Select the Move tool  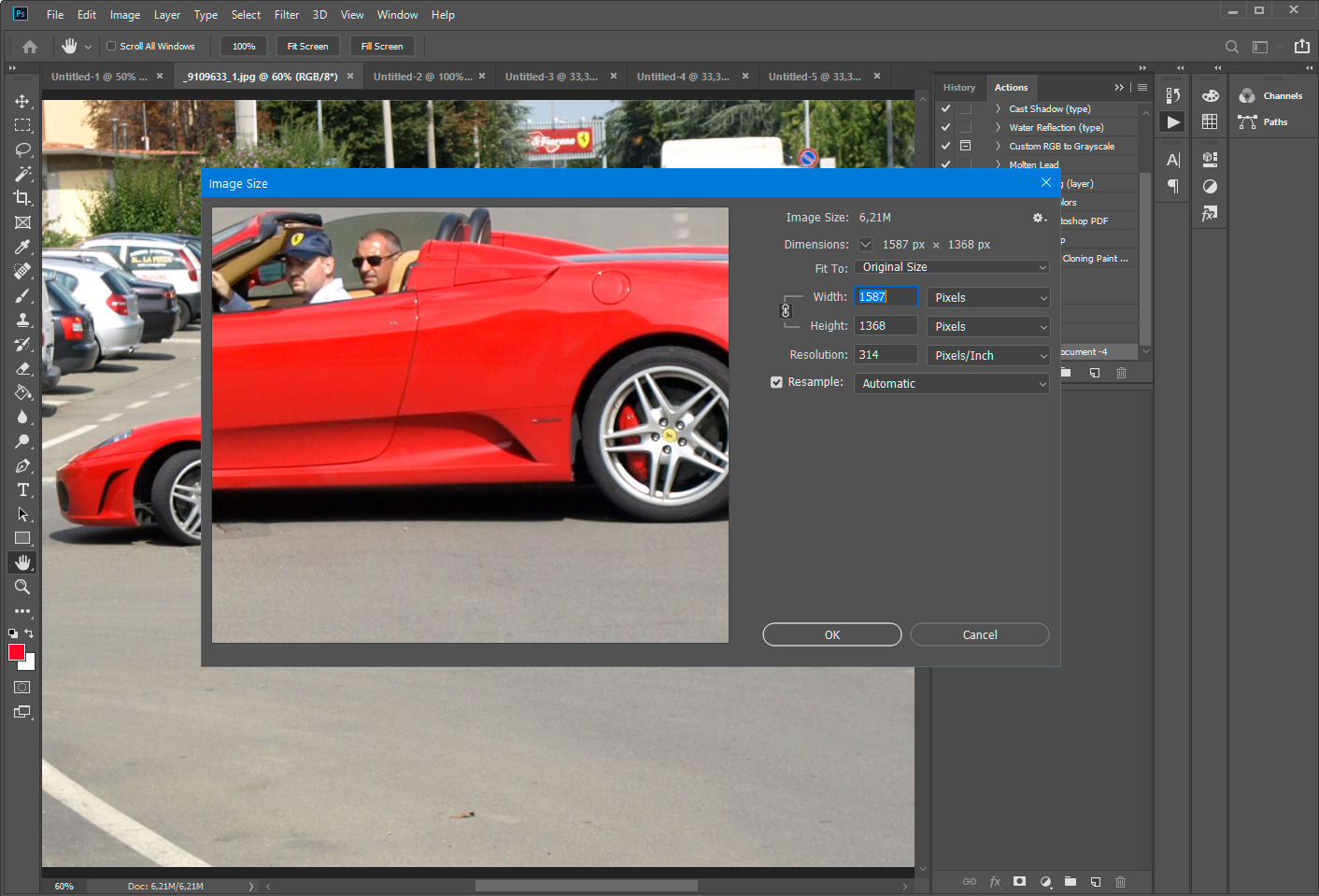pos(22,101)
